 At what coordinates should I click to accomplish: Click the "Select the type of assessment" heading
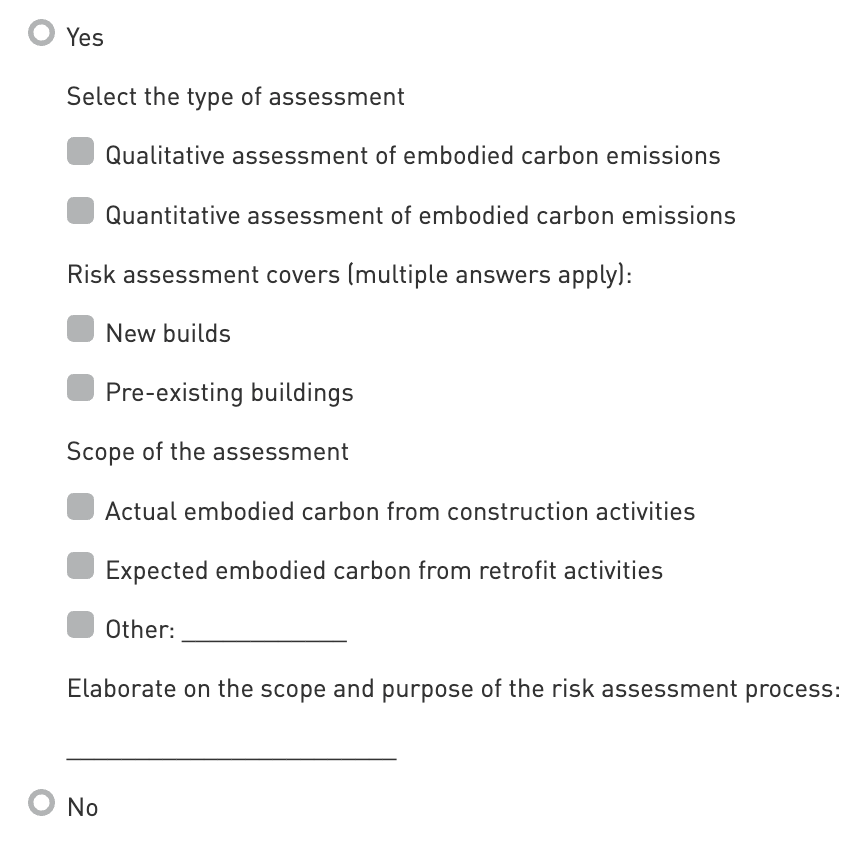click(235, 97)
